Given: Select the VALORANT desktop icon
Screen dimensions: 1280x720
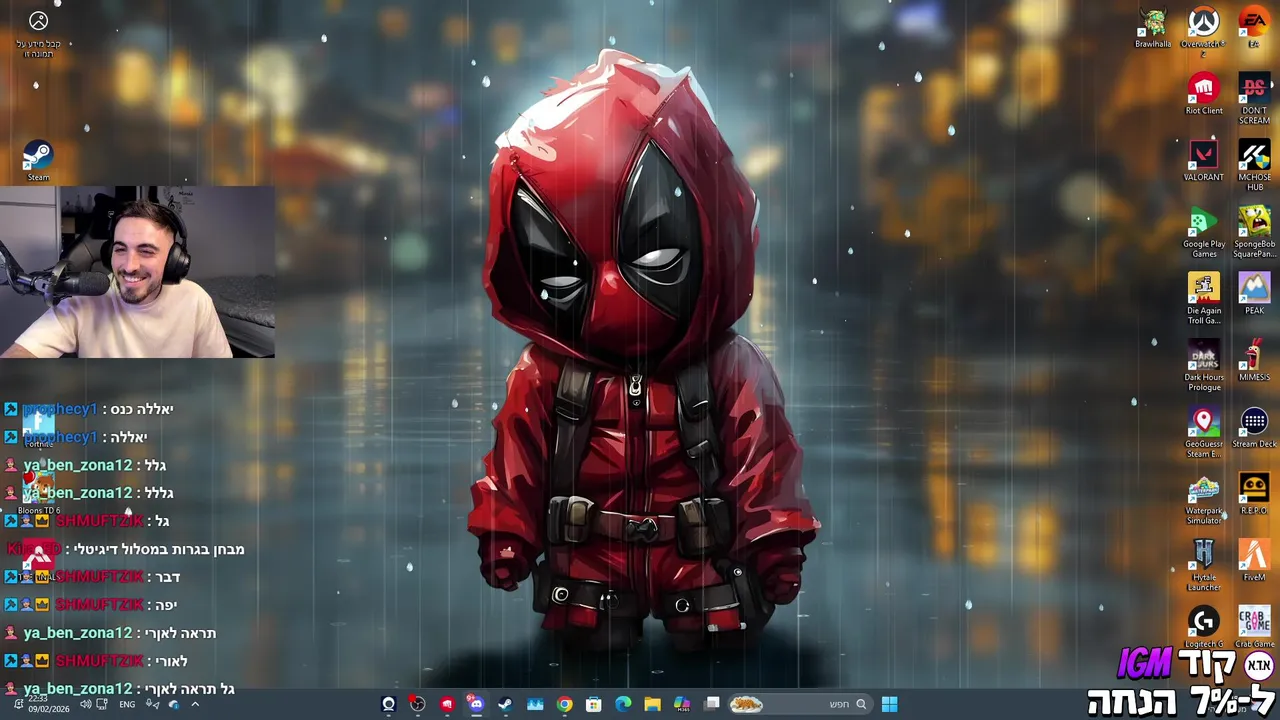Looking at the screenshot, I should click(x=1203, y=162).
